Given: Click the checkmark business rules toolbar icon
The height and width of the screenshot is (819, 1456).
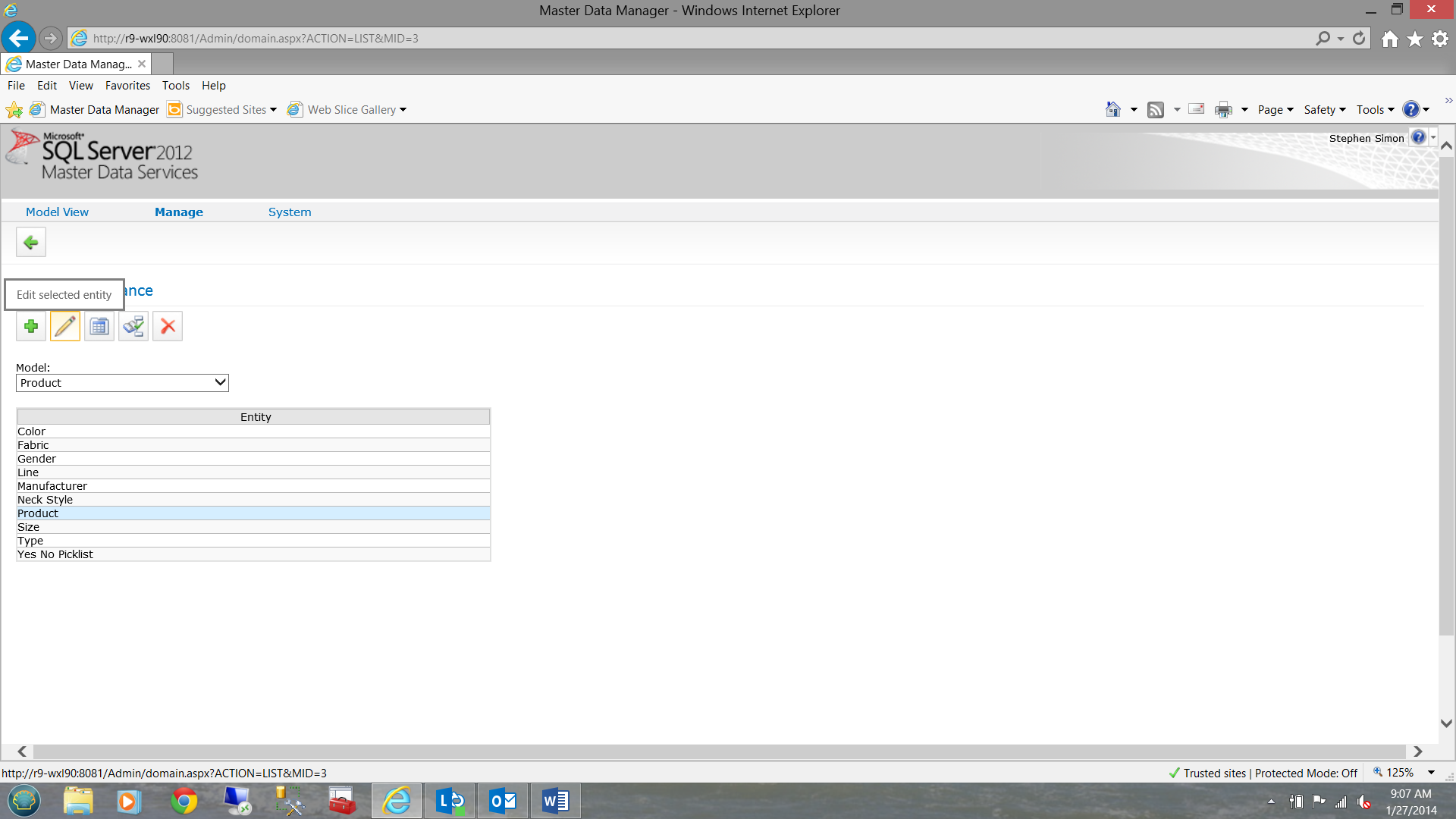Looking at the screenshot, I should 133,327.
